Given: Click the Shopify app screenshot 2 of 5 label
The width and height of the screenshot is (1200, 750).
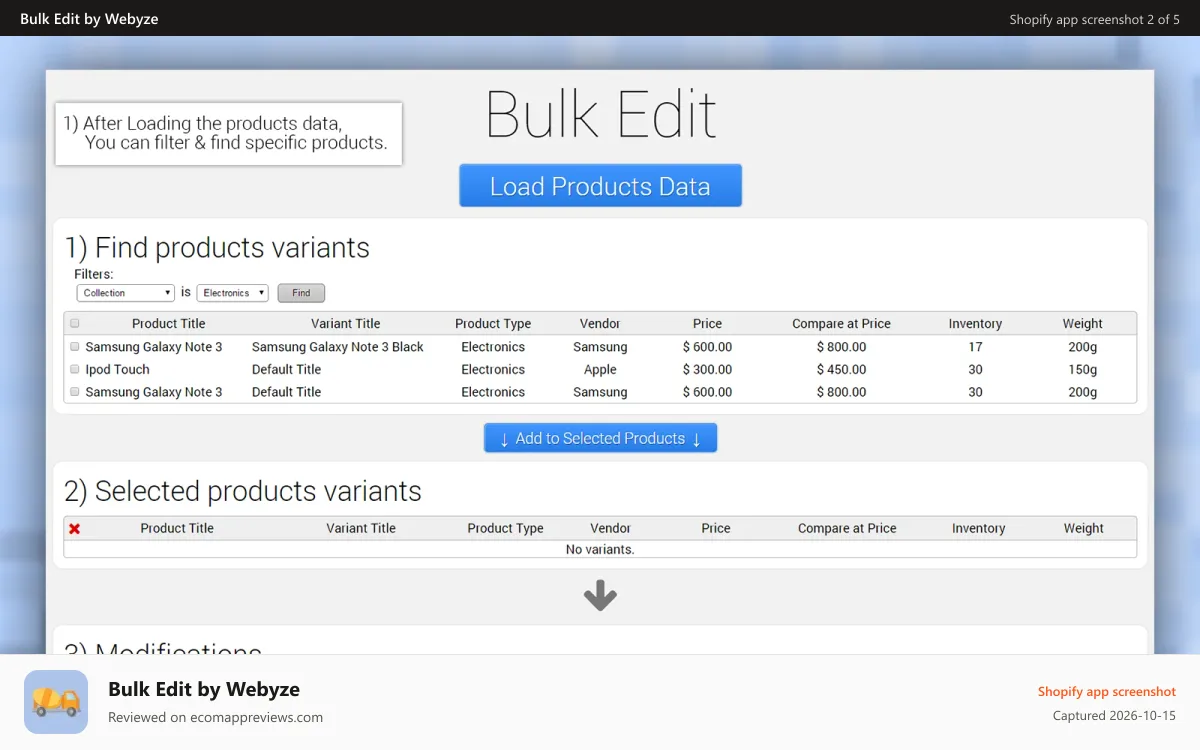Looking at the screenshot, I should pos(1094,19).
